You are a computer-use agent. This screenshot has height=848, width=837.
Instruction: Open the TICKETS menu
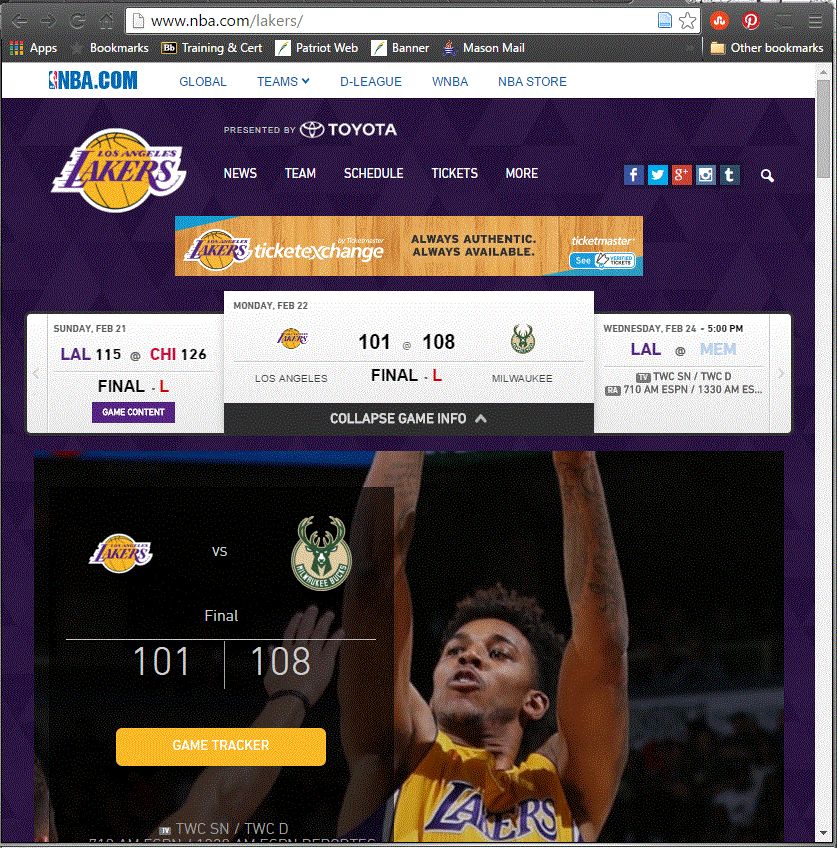[454, 174]
